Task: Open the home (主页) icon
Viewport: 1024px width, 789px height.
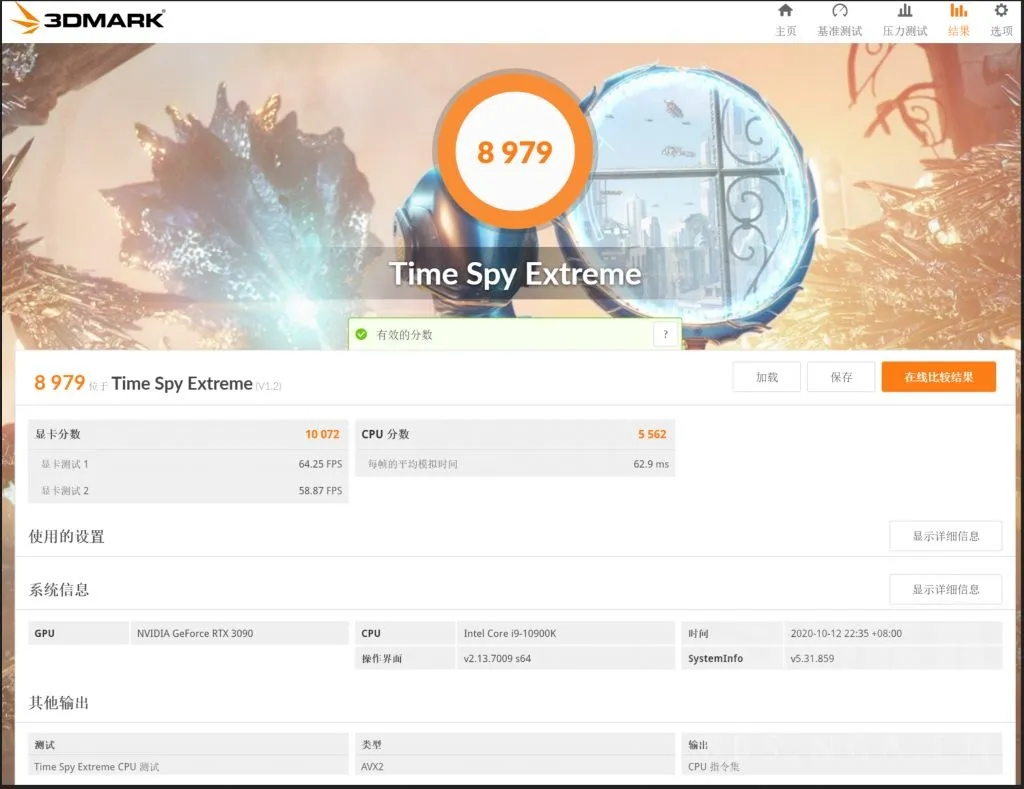Action: coord(786,10)
